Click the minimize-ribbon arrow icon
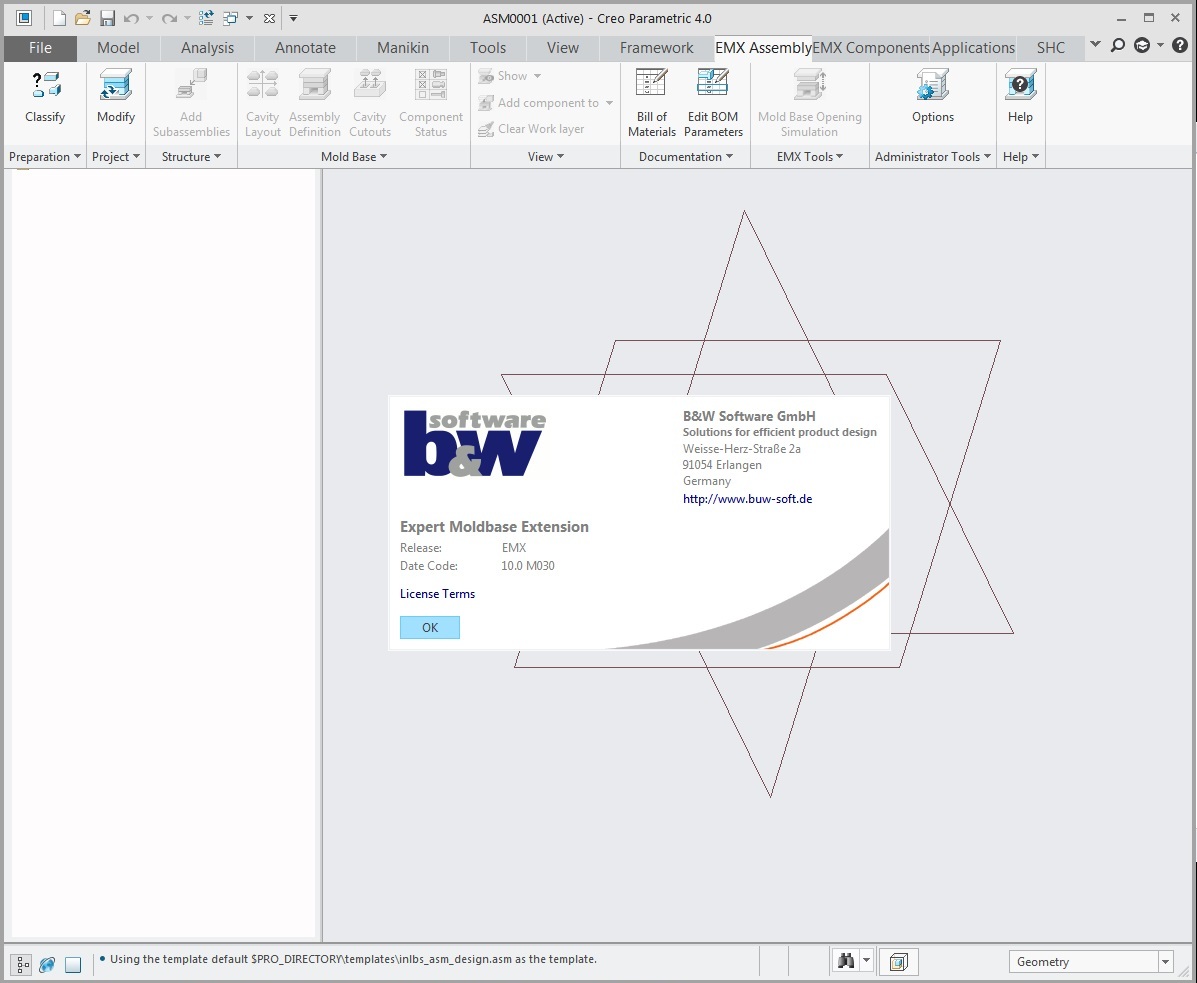1197x983 pixels. point(1095,45)
